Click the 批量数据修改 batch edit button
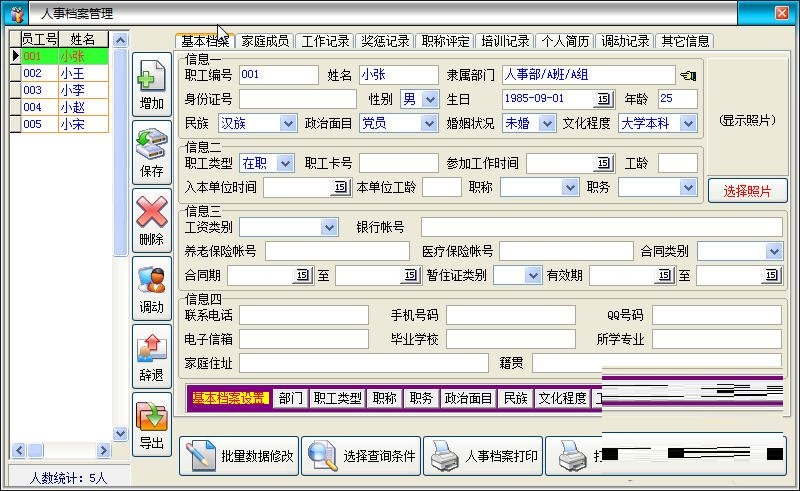 [239, 456]
